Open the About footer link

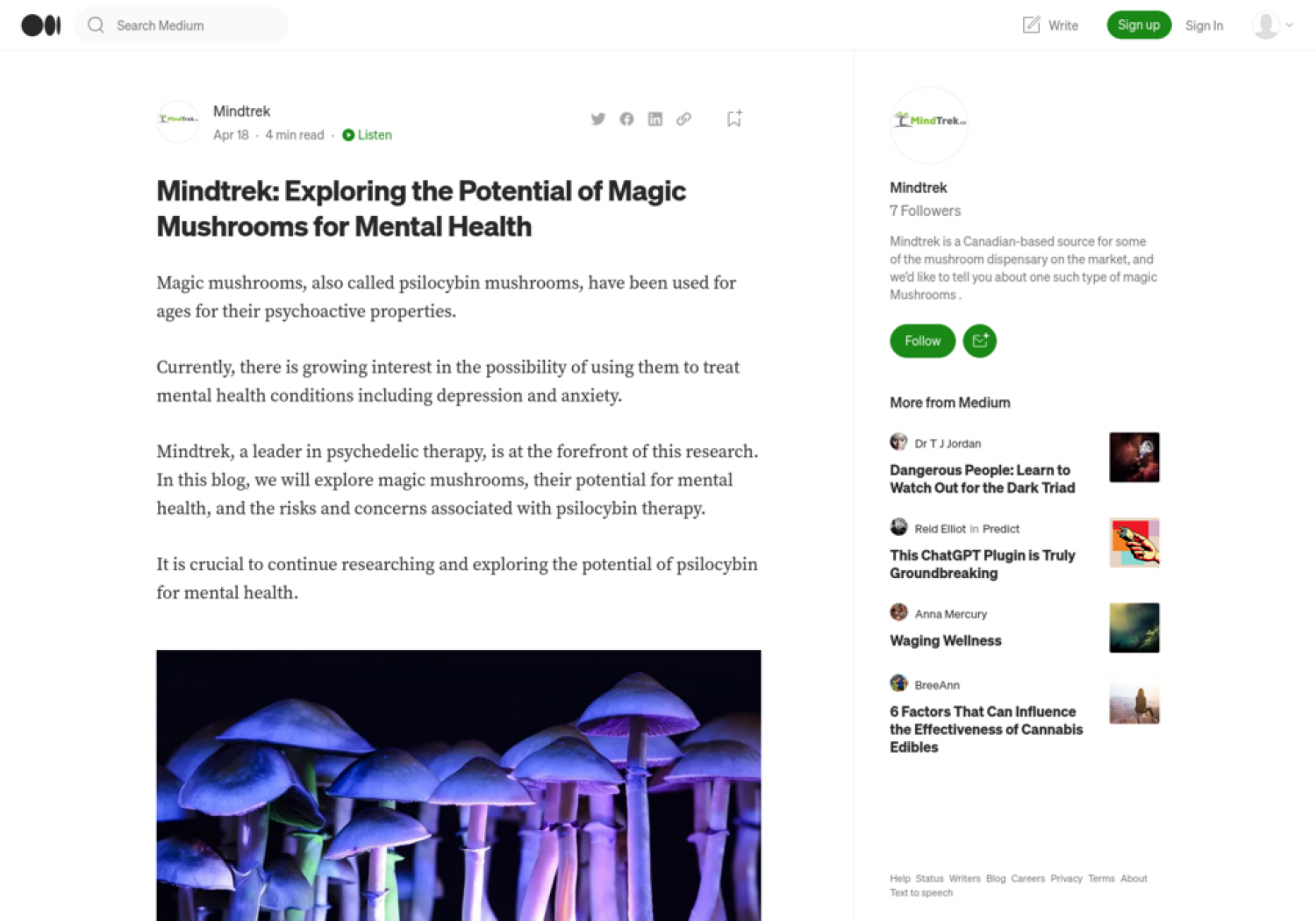pyautogui.click(x=1134, y=878)
